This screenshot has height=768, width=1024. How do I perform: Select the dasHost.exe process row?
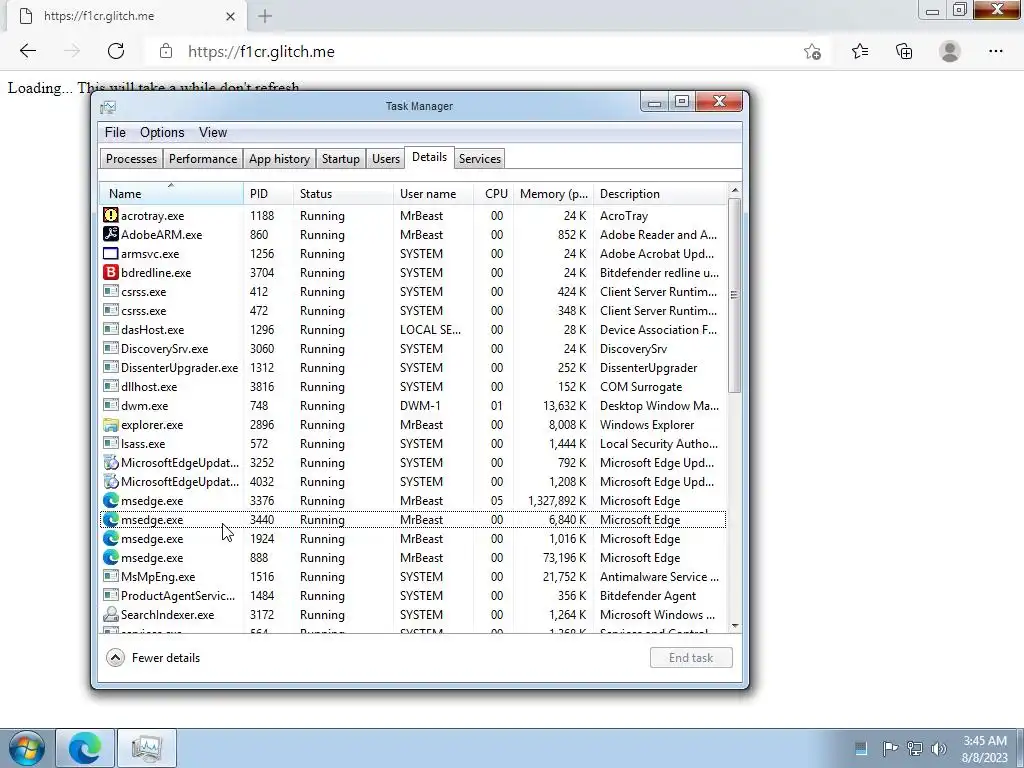pos(413,330)
